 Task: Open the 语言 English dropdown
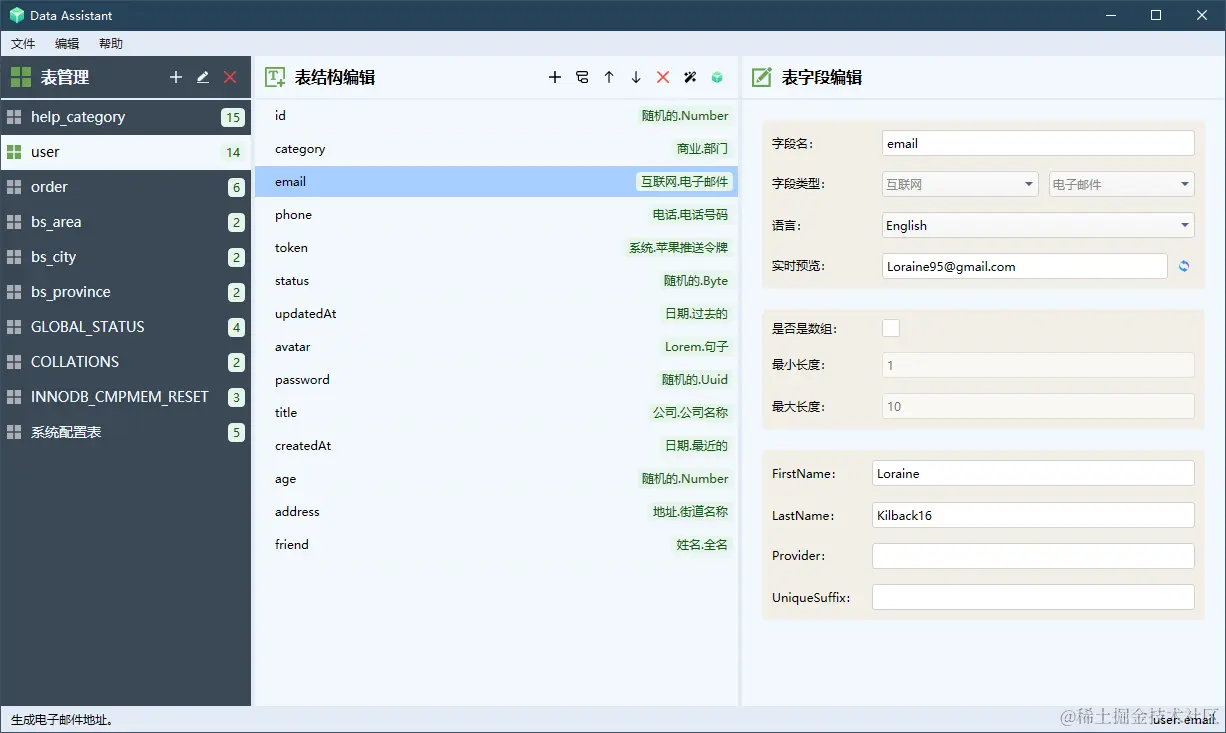[1038, 225]
